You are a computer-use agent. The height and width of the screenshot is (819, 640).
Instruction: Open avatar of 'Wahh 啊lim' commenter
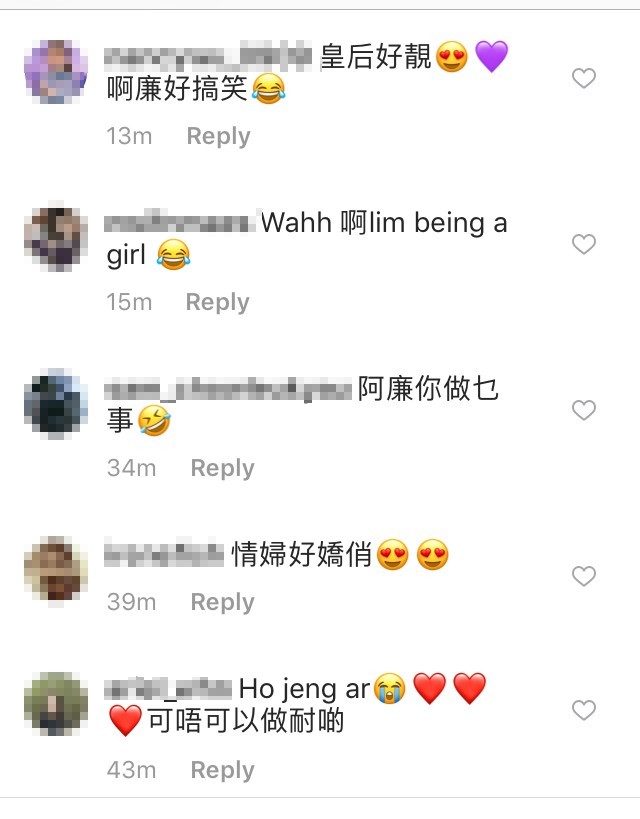pos(56,238)
